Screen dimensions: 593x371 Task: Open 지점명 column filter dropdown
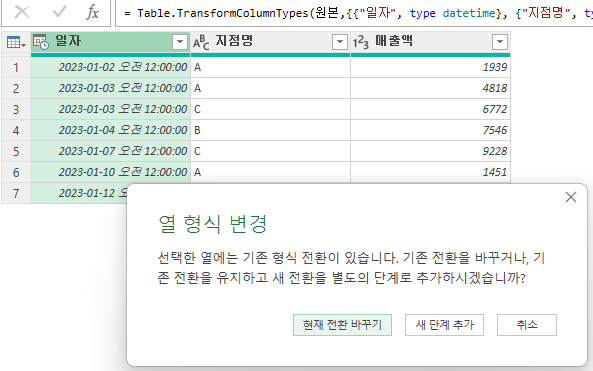pyautogui.click(x=340, y=42)
